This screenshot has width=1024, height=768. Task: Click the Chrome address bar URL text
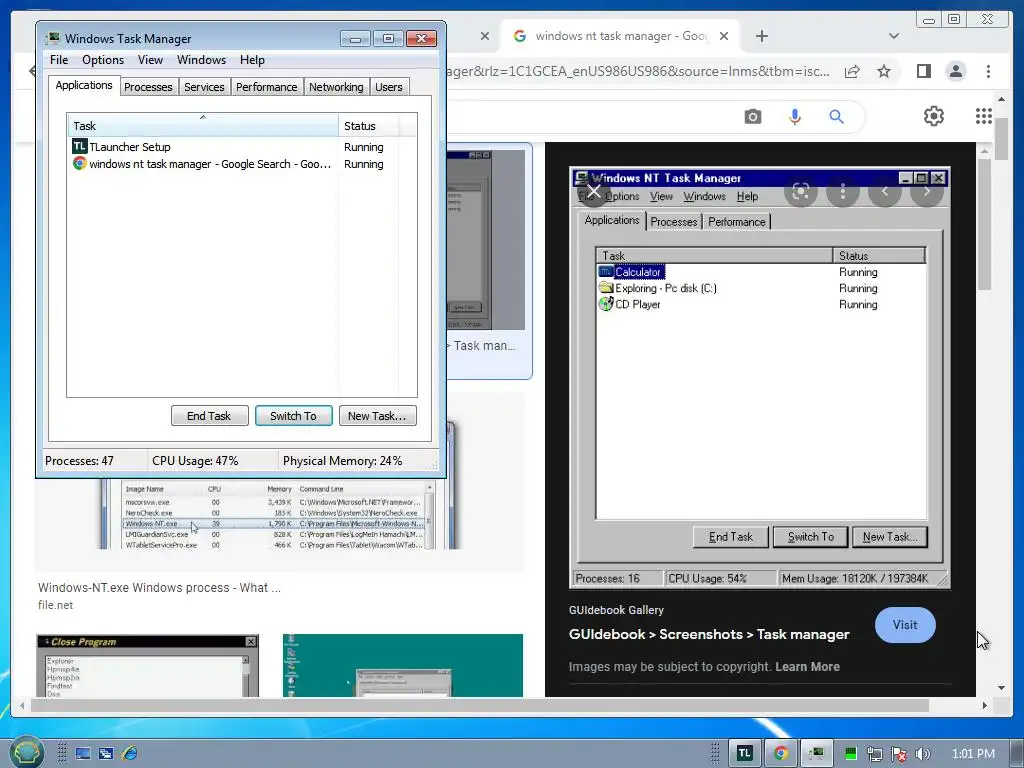637,71
